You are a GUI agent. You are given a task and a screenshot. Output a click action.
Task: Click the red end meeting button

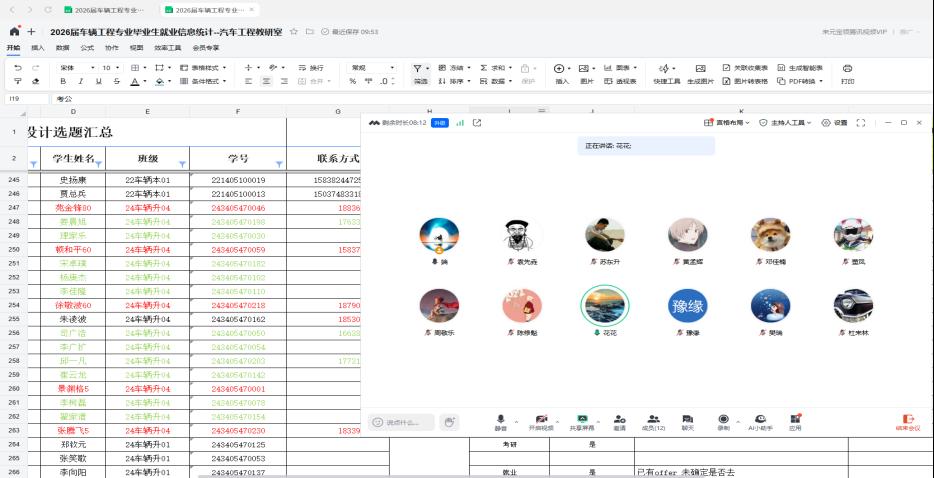pyautogui.click(x=909, y=421)
